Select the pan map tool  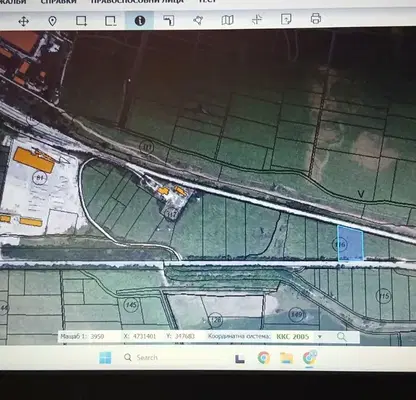click(x=23, y=22)
